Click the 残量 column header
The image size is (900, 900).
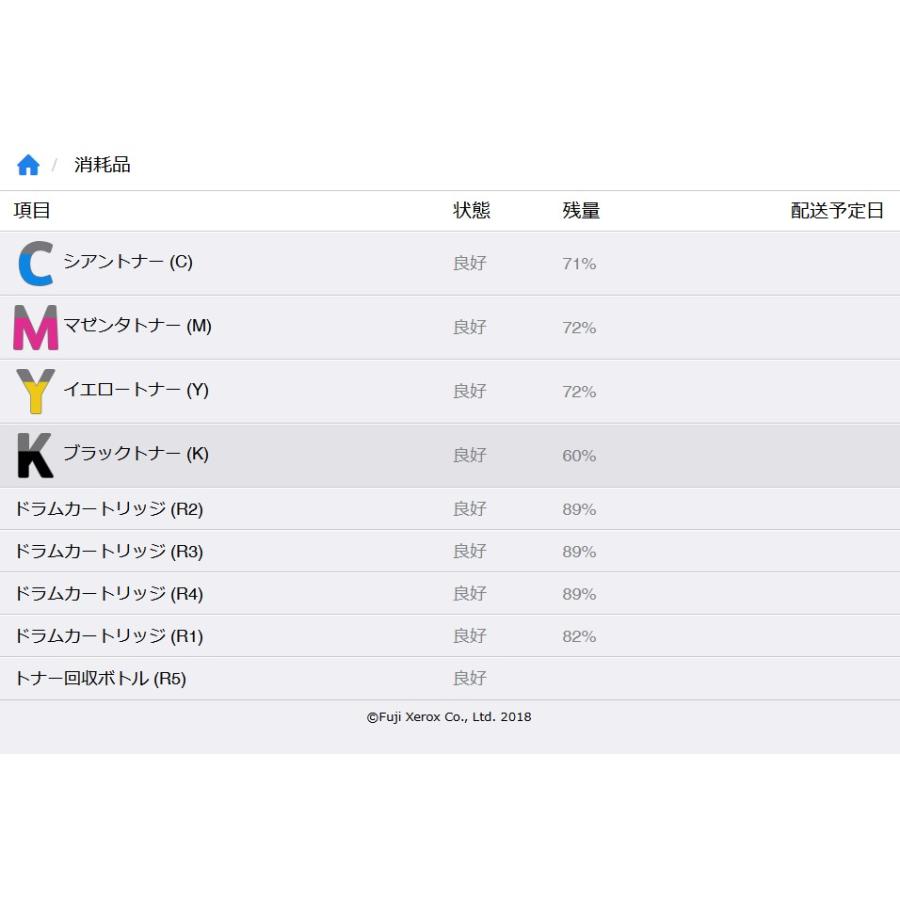coord(578,210)
